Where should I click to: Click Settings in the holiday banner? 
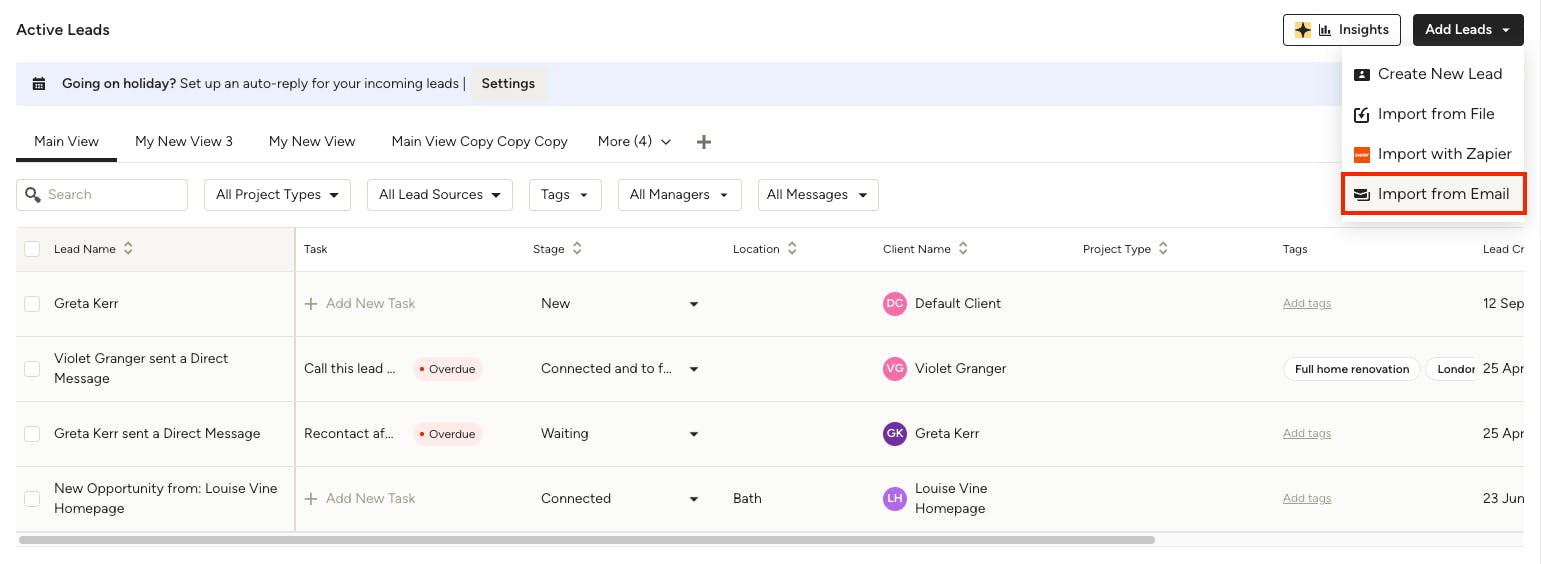tap(508, 84)
